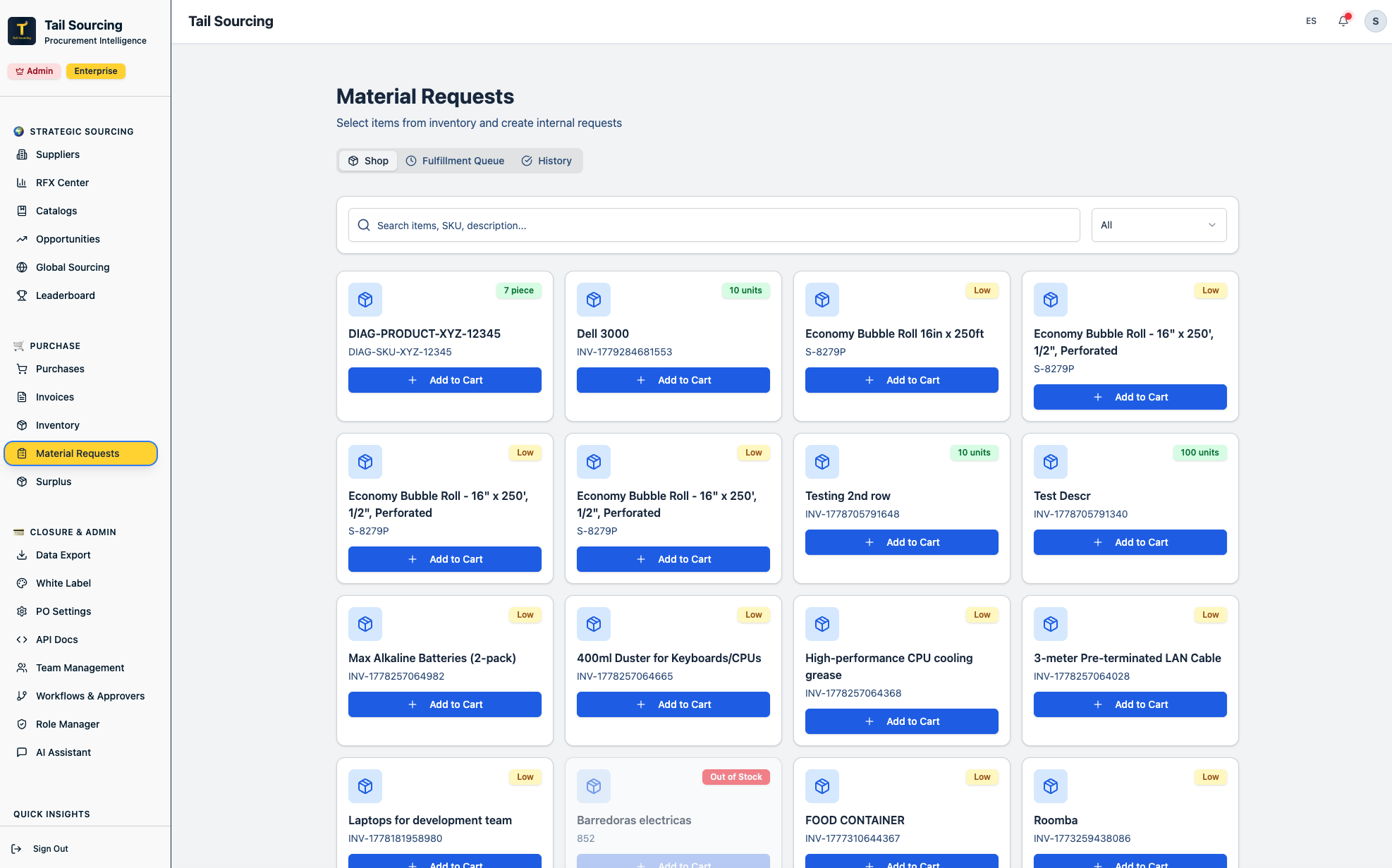This screenshot has width=1392, height=868.
Task: Click the Barredoras electricas item title
Action: [x=634, y=820]
